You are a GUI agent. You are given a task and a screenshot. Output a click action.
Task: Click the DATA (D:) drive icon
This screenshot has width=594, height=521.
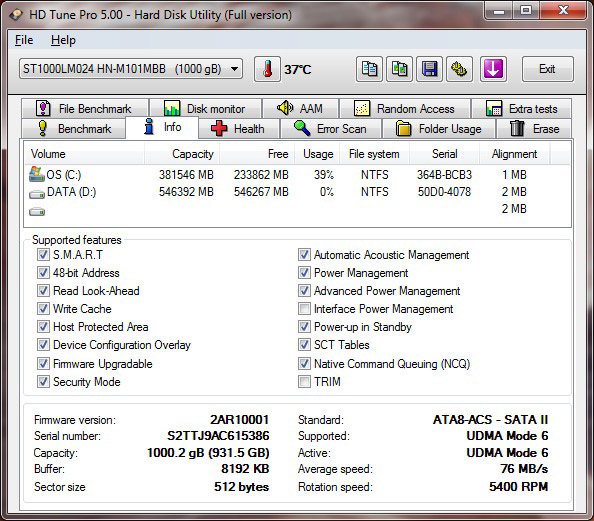pyautogui.click(x=37, y=194)
